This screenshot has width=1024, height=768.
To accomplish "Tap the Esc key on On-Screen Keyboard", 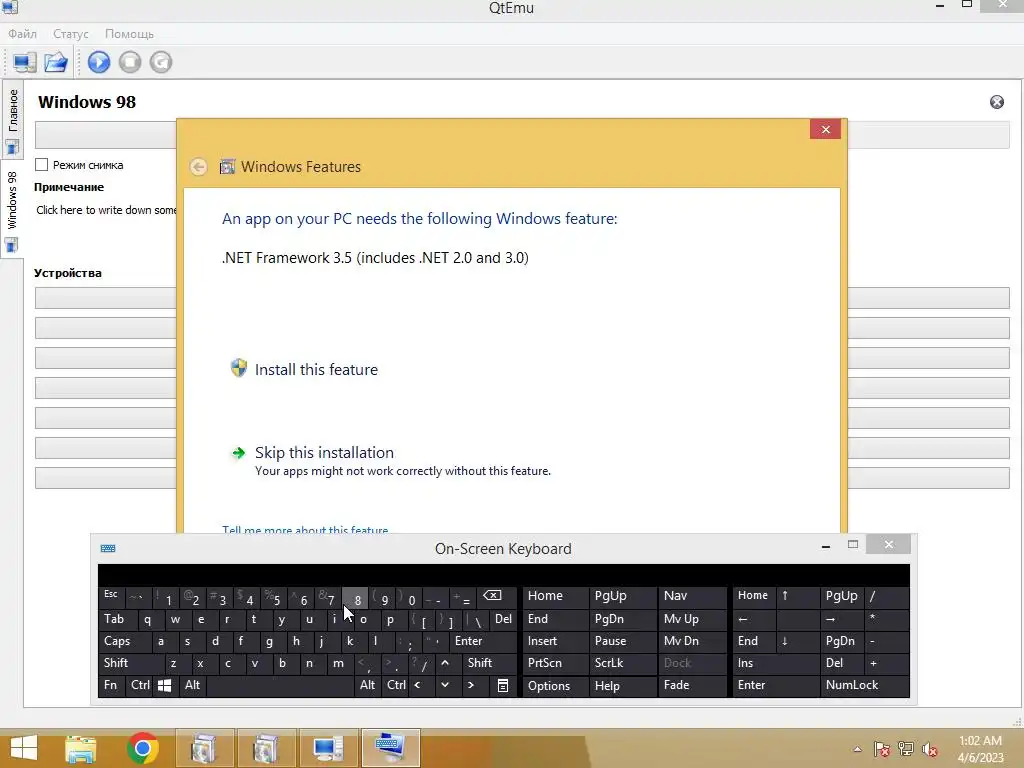I will [x=111, y=596].
